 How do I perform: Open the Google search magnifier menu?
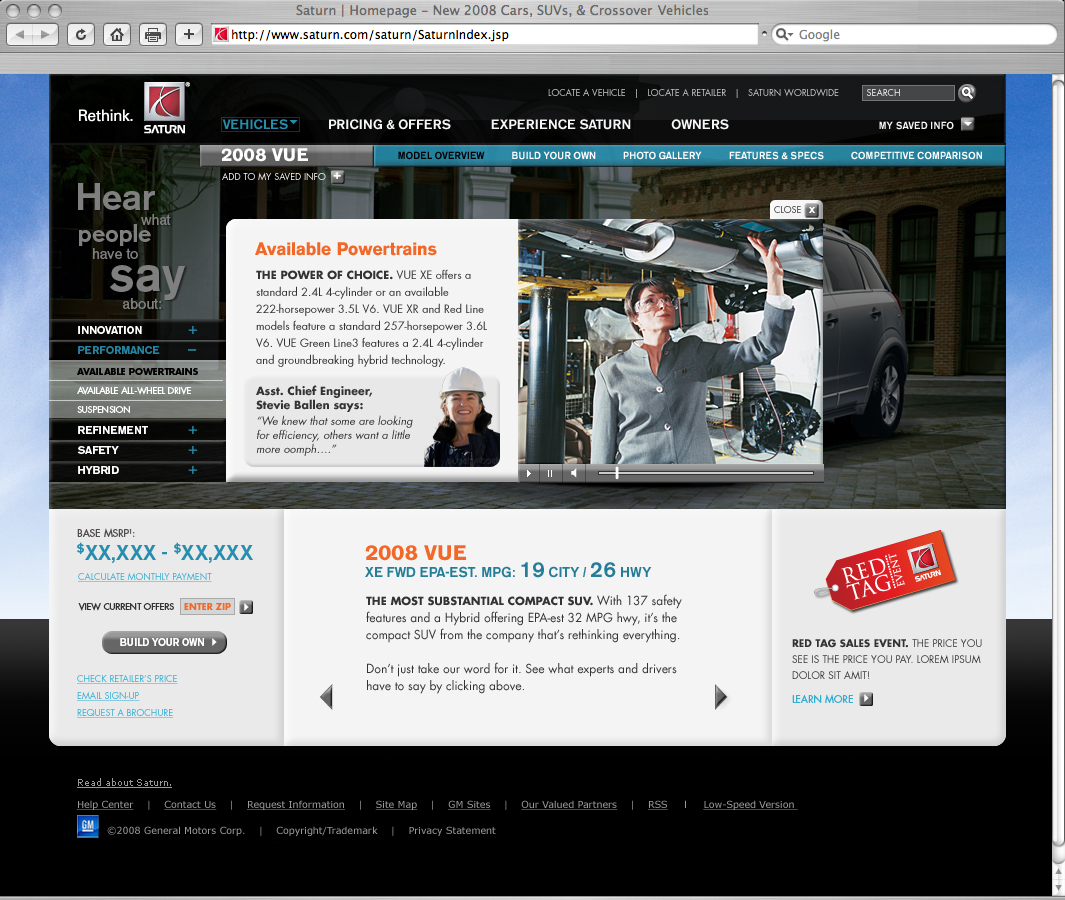pyautogui.click(x=784, y=35)
